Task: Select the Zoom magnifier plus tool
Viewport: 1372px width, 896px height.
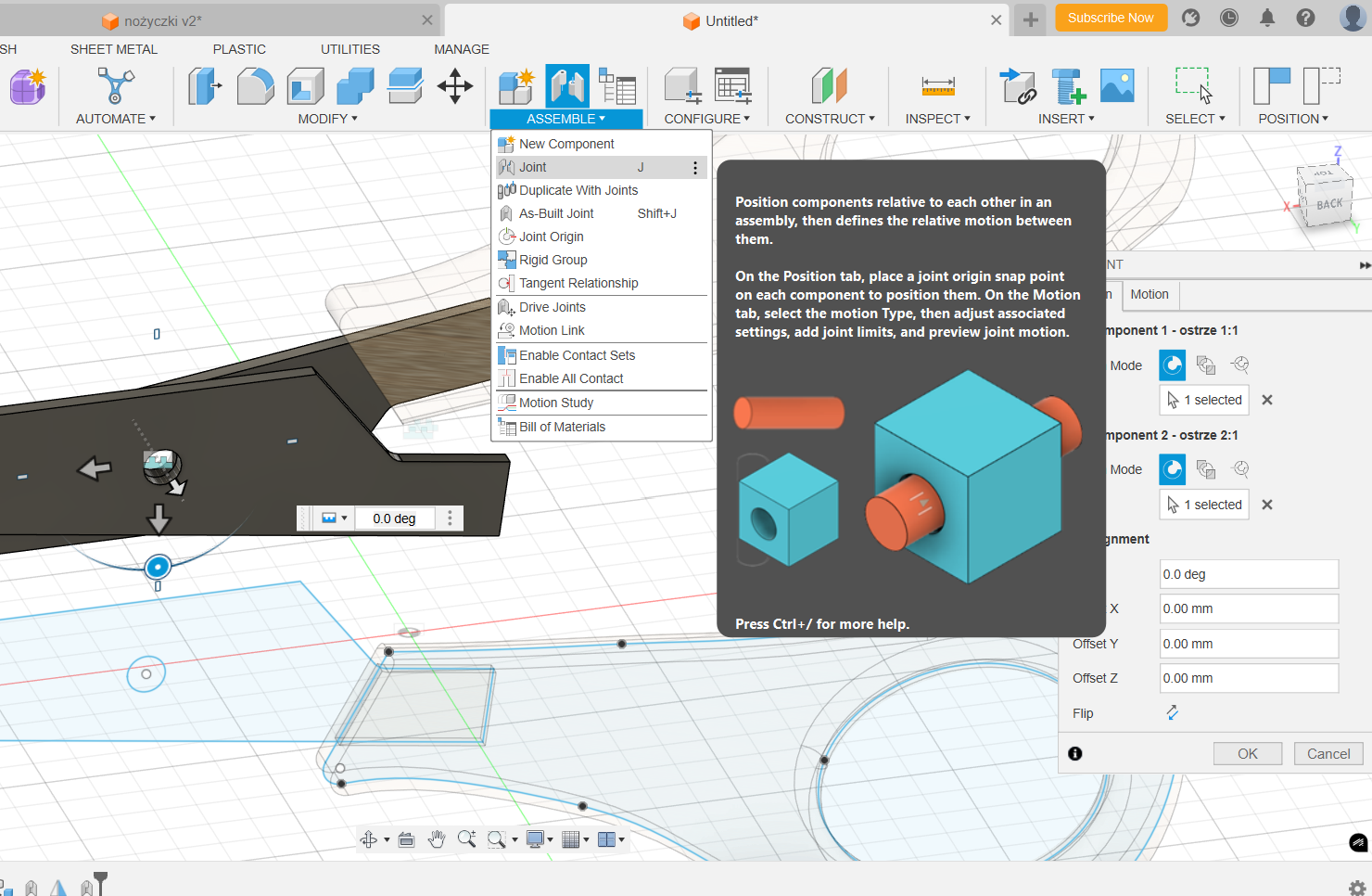Action: coord(466,839)
